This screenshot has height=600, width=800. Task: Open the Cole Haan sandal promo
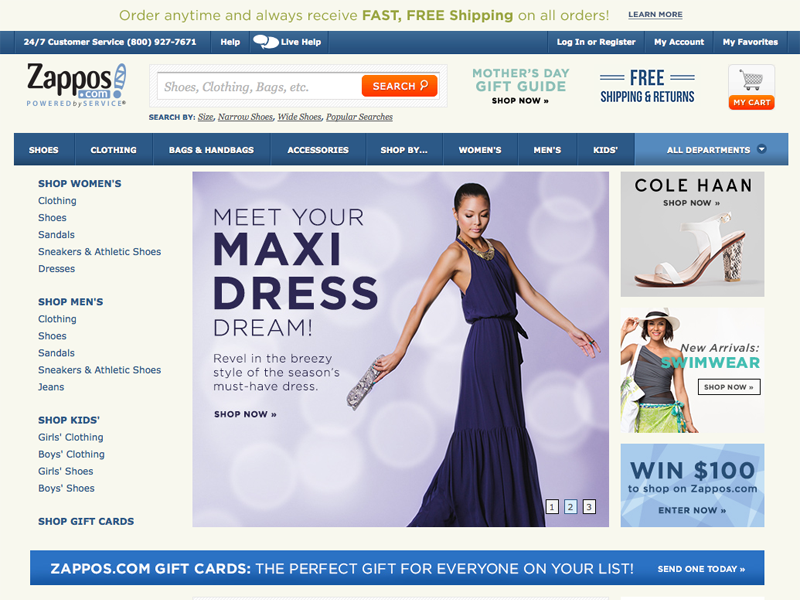click(x=692, y=234)
